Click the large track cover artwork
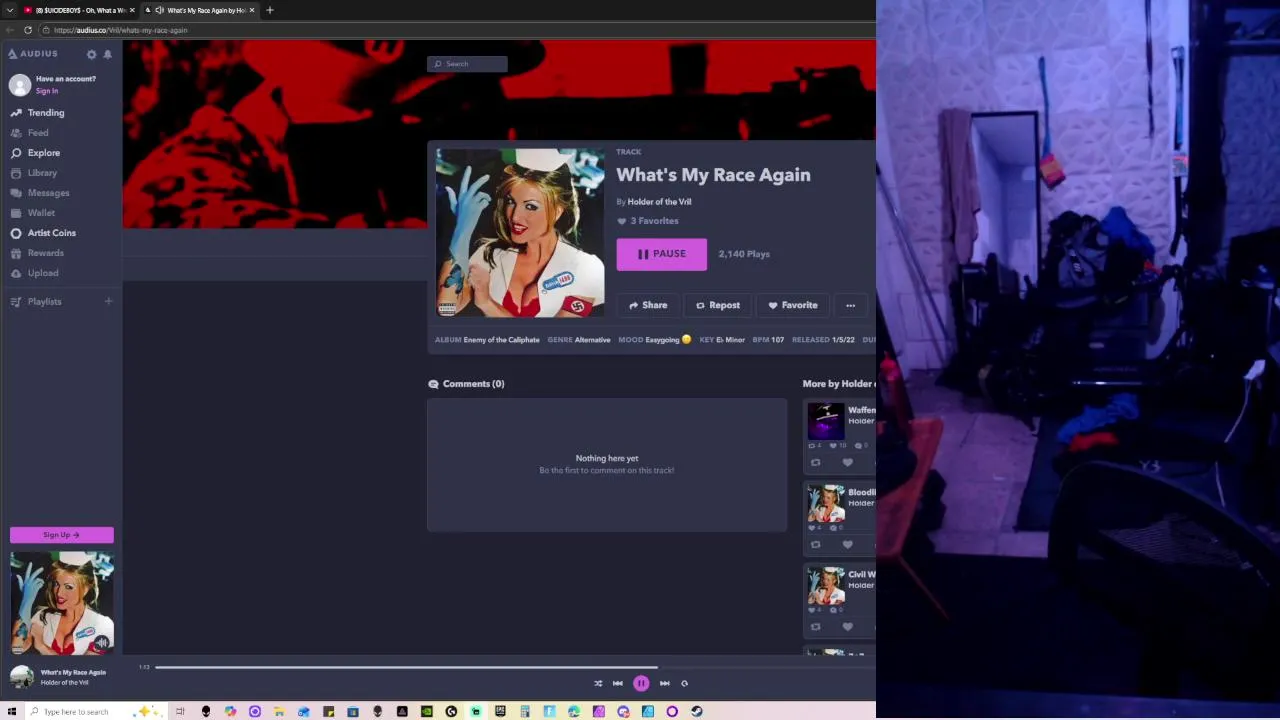The image size is (1280, 720). (520, 233)
